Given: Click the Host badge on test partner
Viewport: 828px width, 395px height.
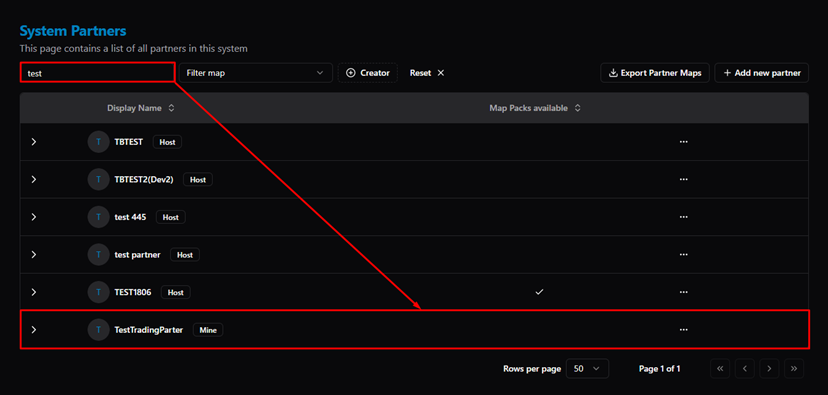Looking at the screenshot, I should [x=185, y=255].
